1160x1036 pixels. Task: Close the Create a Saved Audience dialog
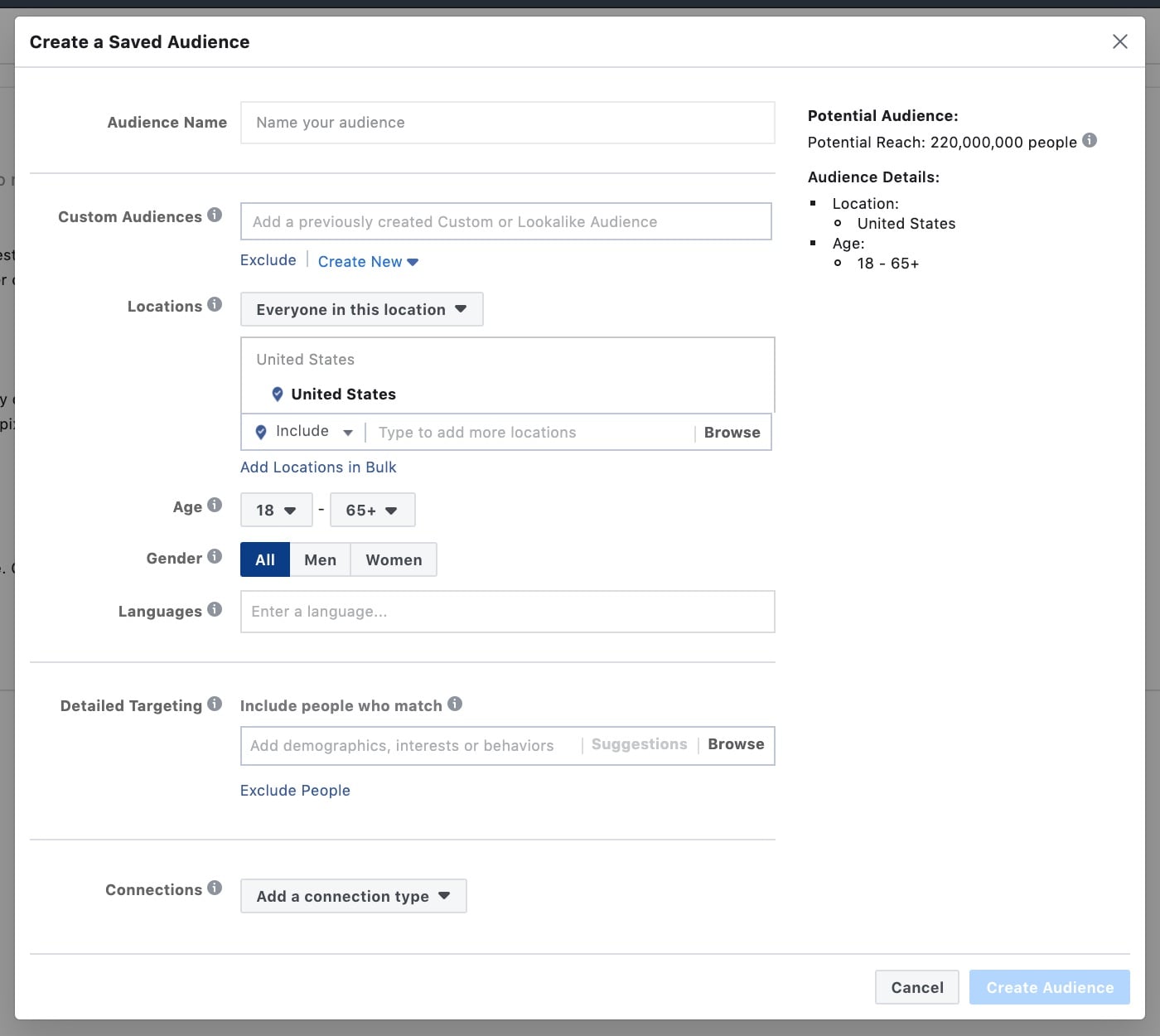coord(1119,41)
